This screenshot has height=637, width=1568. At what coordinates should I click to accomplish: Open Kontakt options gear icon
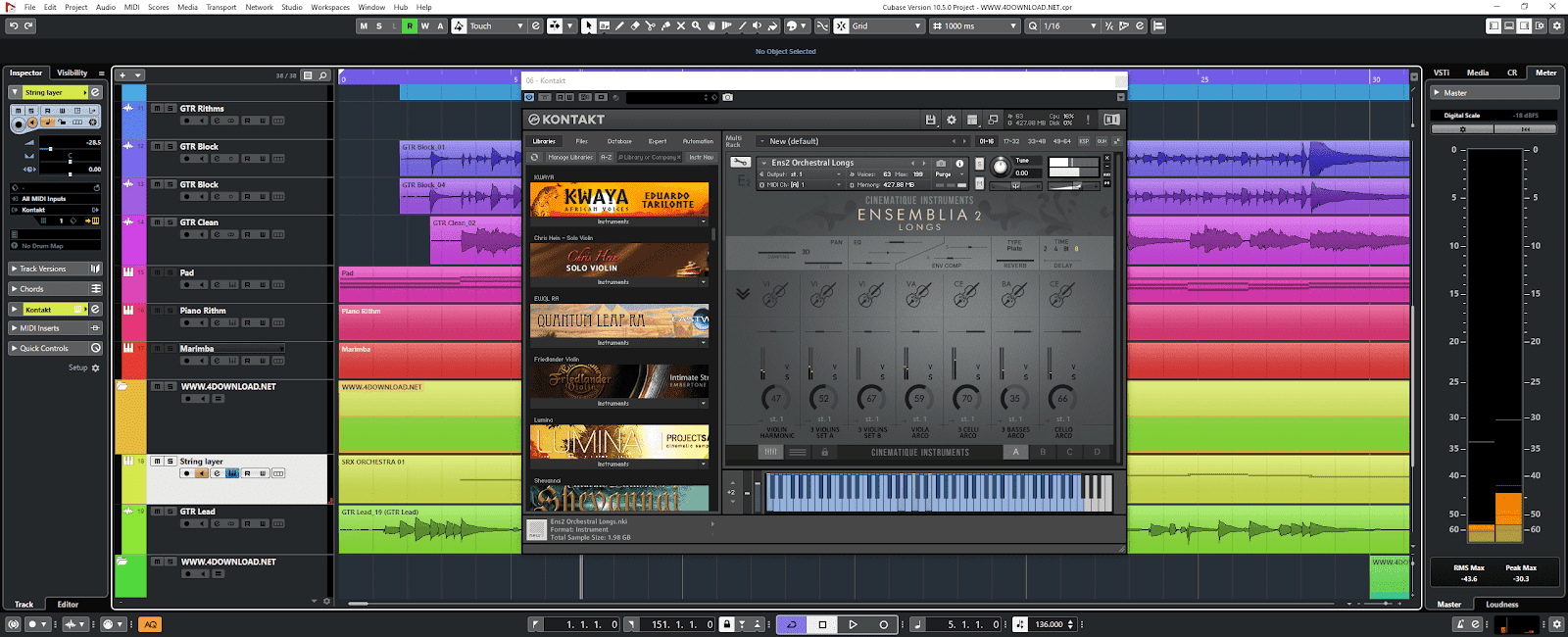(951, 120)
